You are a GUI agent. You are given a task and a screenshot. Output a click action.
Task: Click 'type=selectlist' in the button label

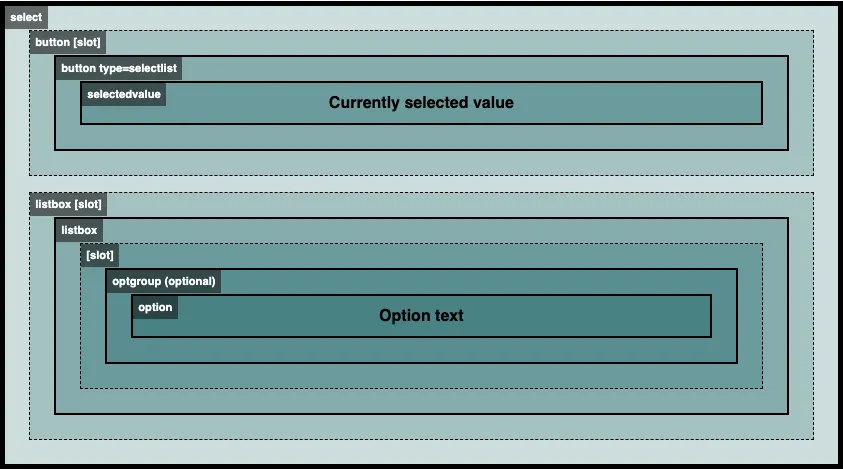138,68
